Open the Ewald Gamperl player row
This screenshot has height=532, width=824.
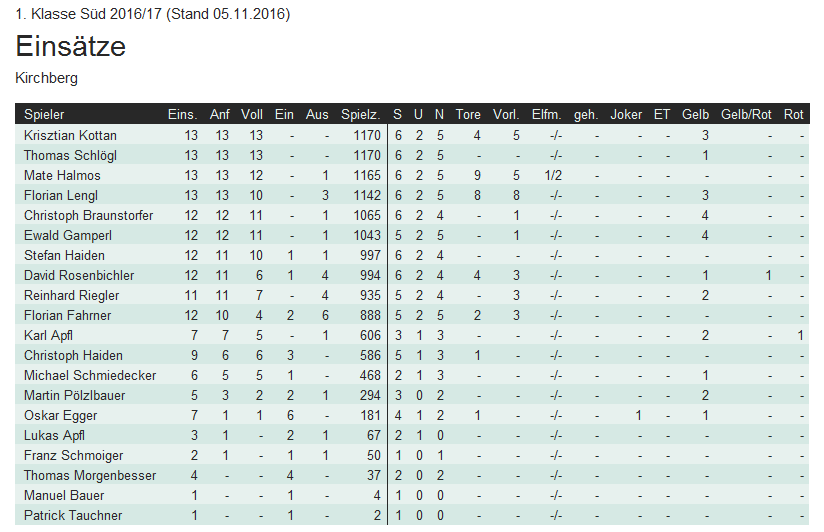point(66,235)
